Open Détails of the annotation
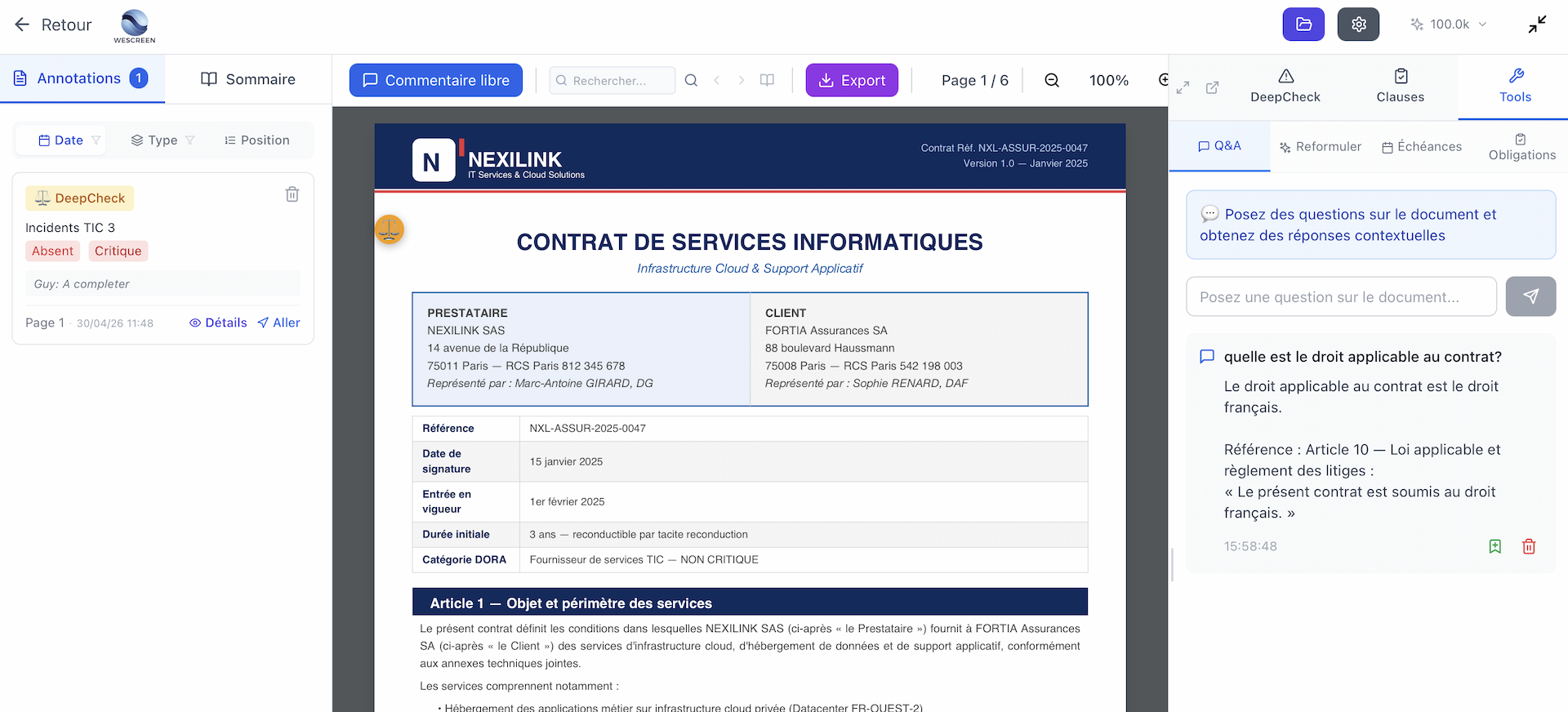 218,323
